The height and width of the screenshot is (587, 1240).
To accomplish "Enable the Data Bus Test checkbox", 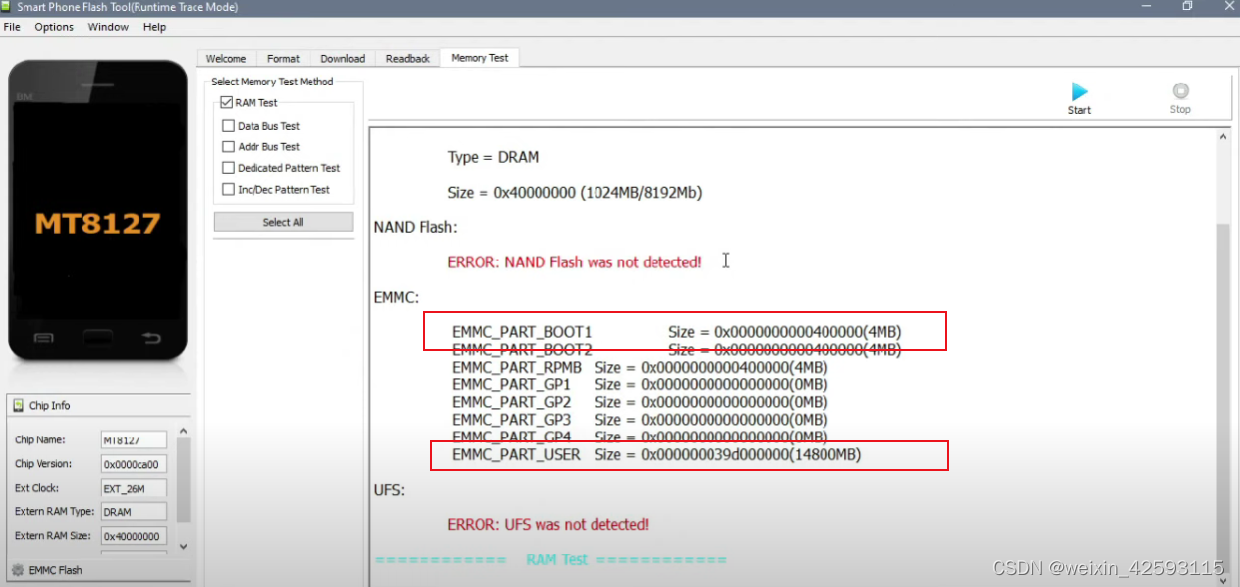I will point(228,126).
